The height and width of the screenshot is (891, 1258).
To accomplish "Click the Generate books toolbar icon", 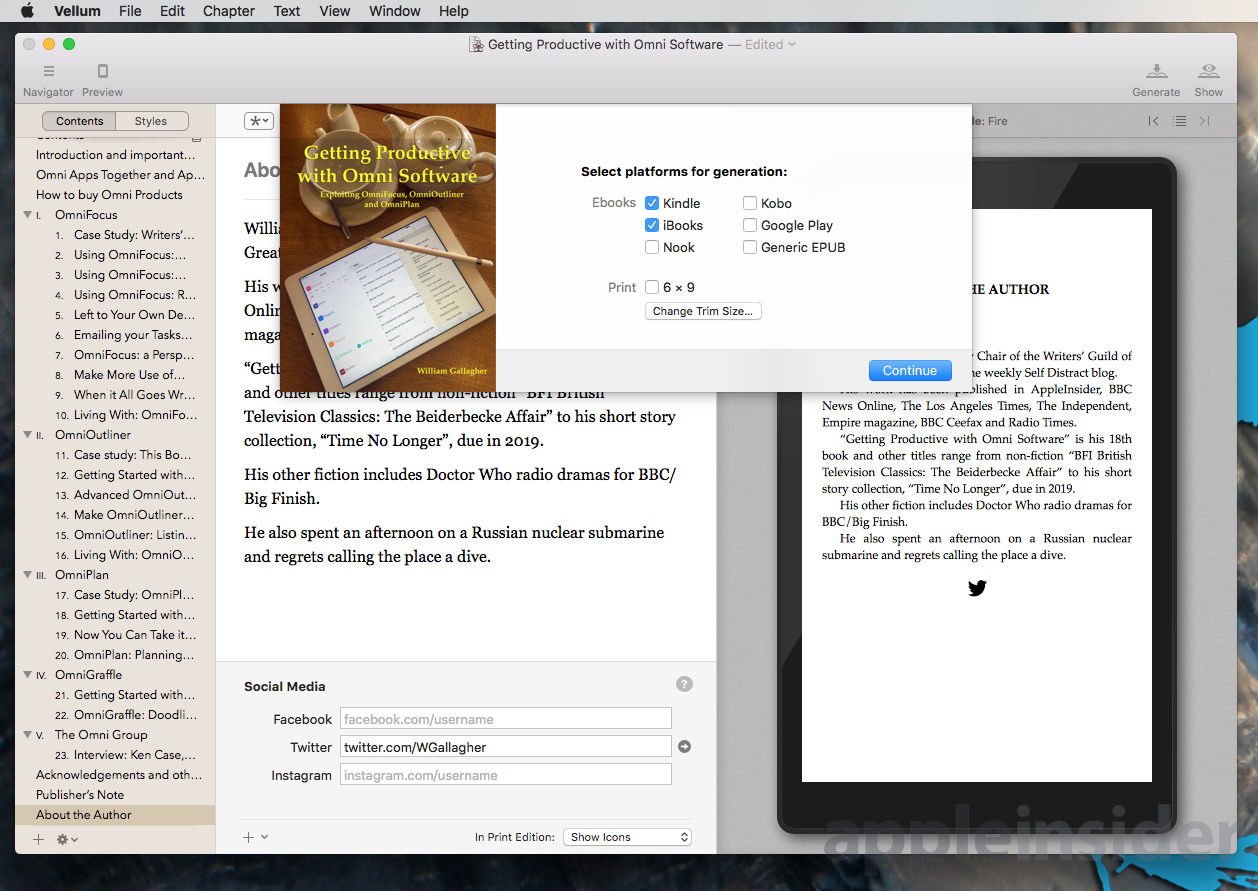I will [x=1156, y=72].
